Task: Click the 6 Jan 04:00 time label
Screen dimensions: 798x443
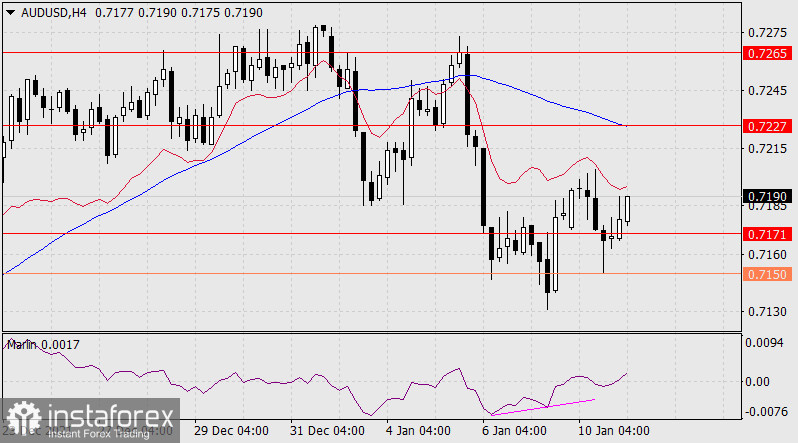Action: point(515,431)
